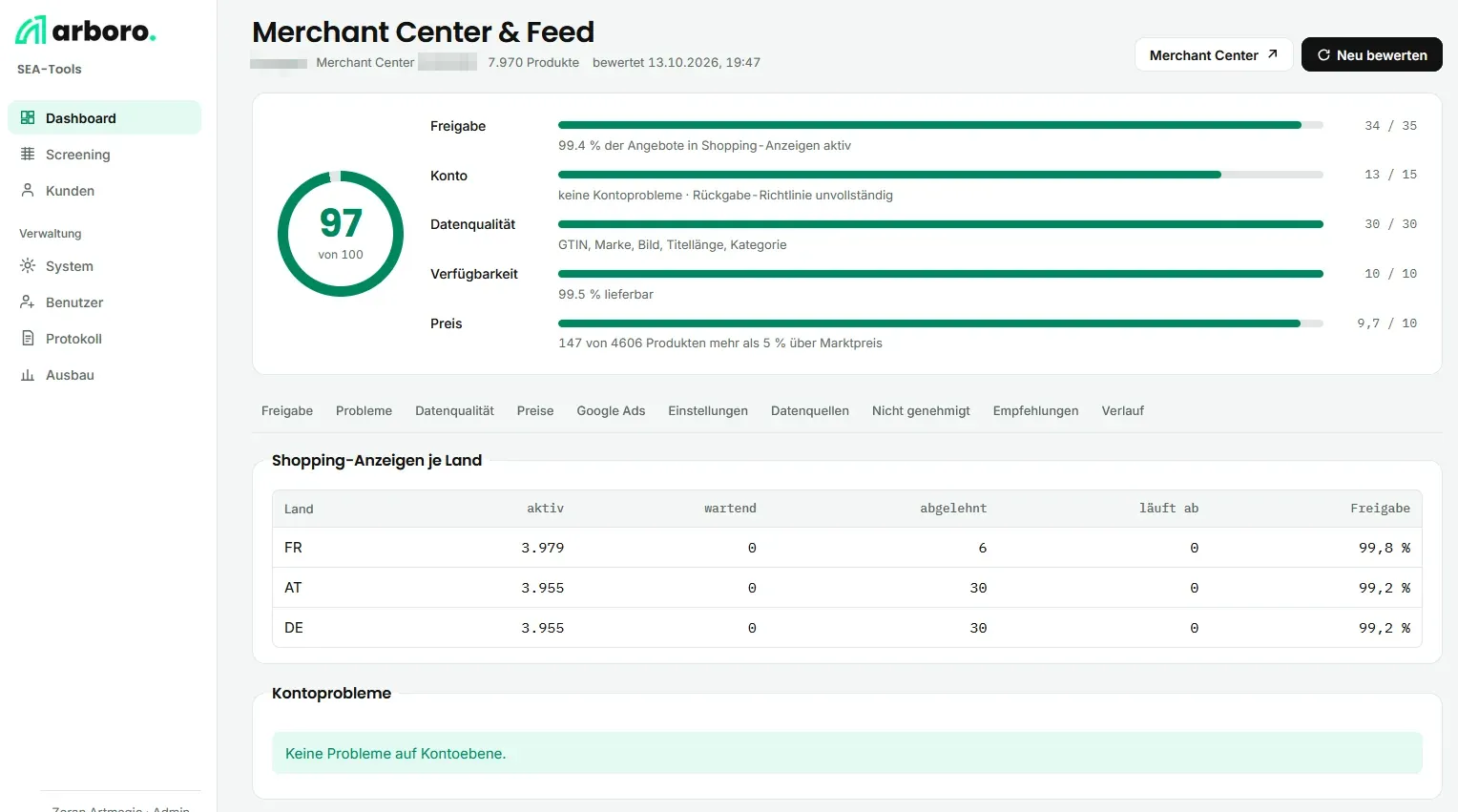
Task: Show the Nicht genehmigt tab
Action: [x=921, y=411]
